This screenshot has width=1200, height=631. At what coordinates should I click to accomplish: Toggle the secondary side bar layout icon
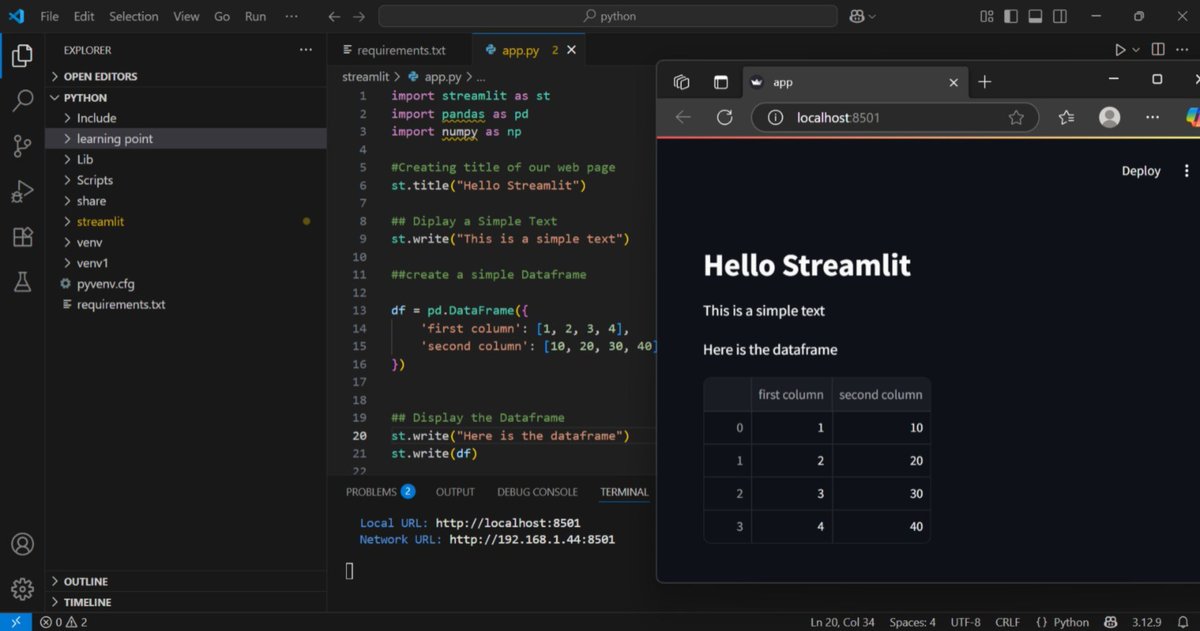tap(1059, 16)
